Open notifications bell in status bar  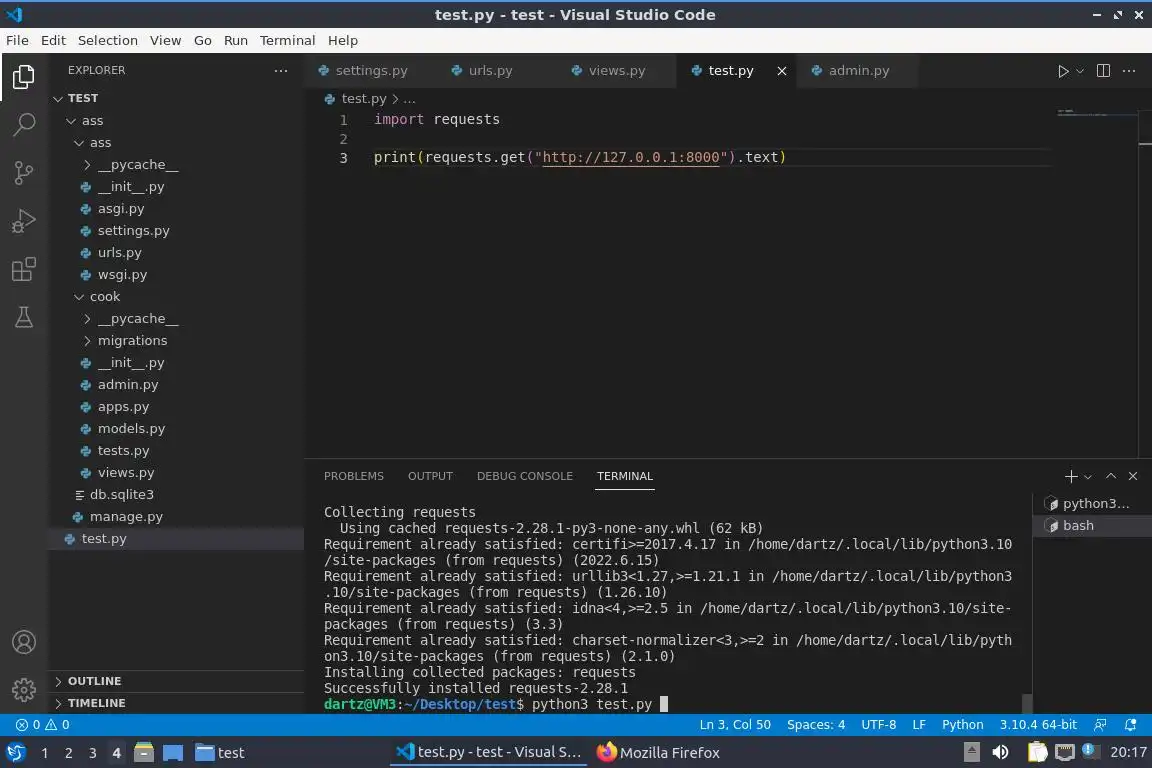point(1131,725)
